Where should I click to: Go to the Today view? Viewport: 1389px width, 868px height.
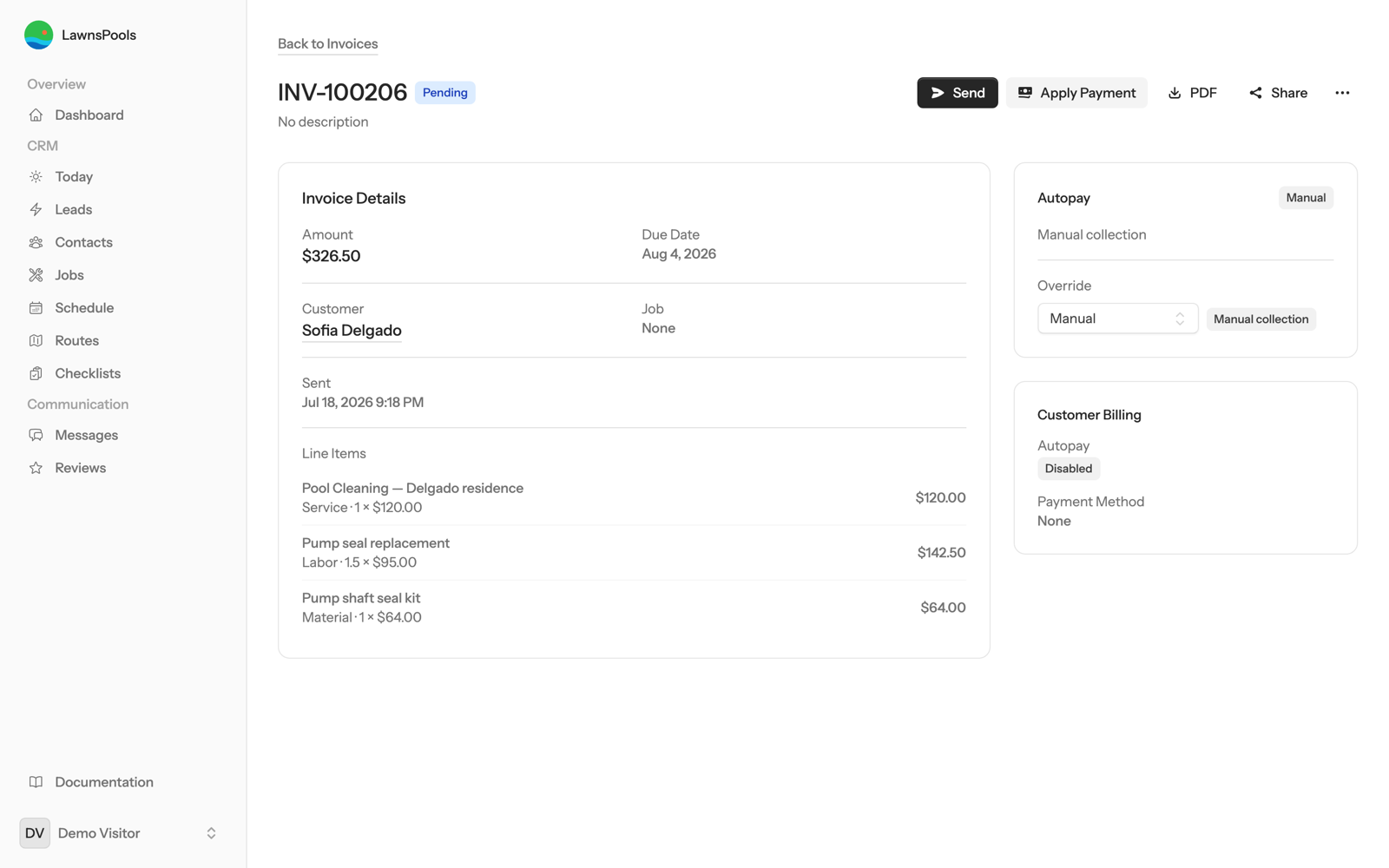[123, 176]
